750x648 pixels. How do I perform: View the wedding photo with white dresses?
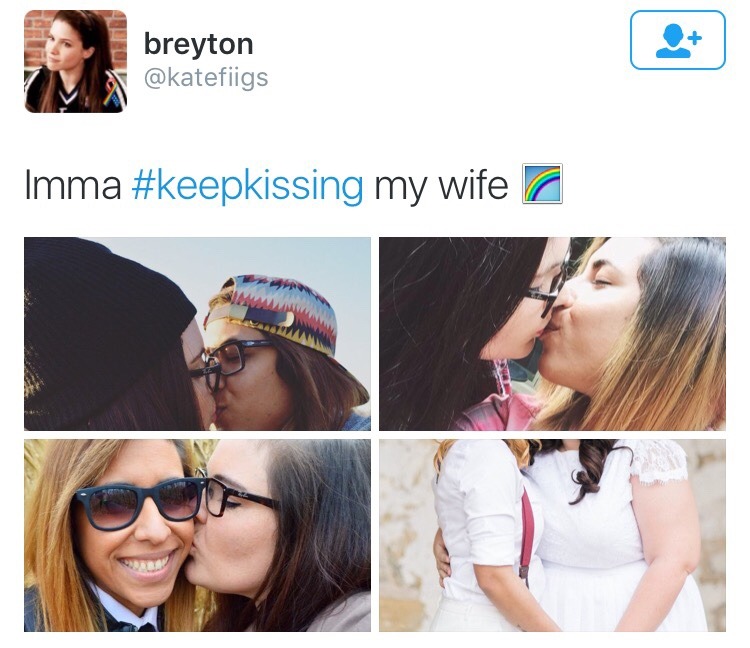tap(552, 535)
